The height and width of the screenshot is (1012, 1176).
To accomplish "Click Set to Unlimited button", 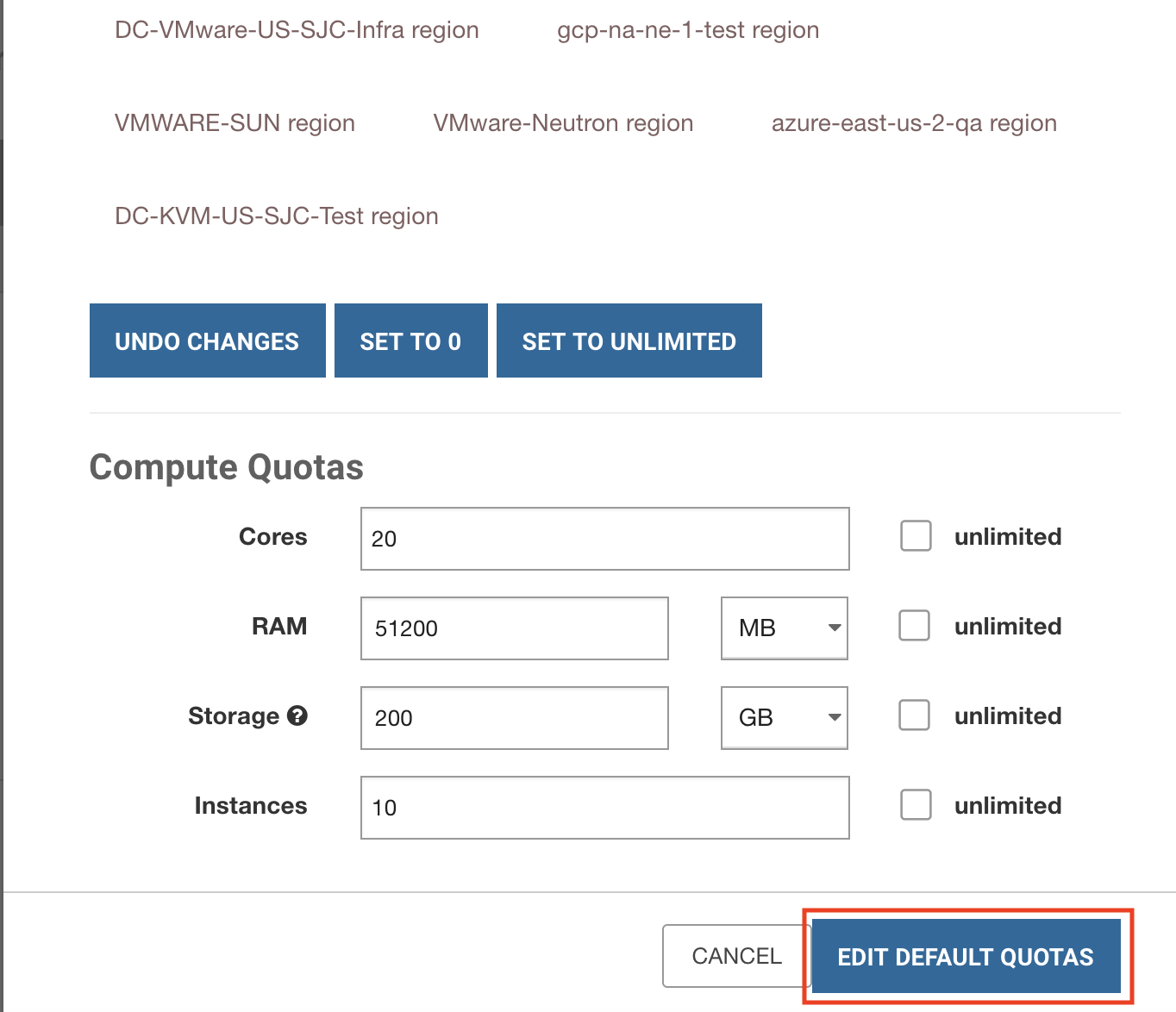I will pos(629,341).
